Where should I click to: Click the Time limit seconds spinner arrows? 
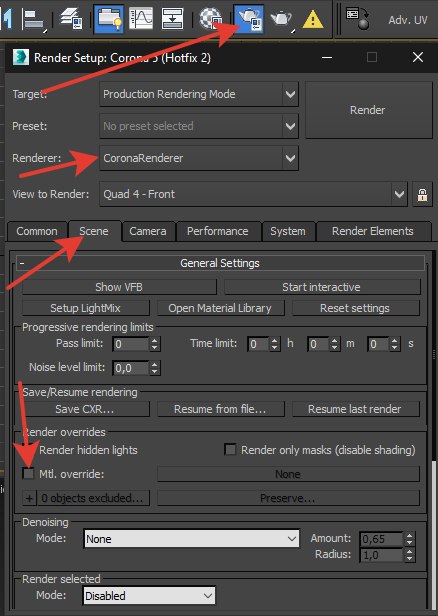pyautogui.click(x=395, y=344)
